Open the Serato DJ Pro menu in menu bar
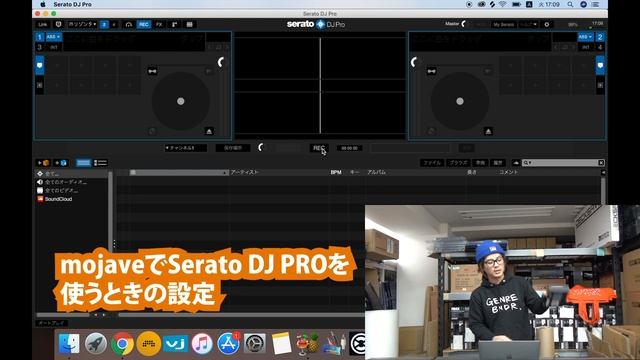This screenshot has height=360, width=640. click(73, 4)
